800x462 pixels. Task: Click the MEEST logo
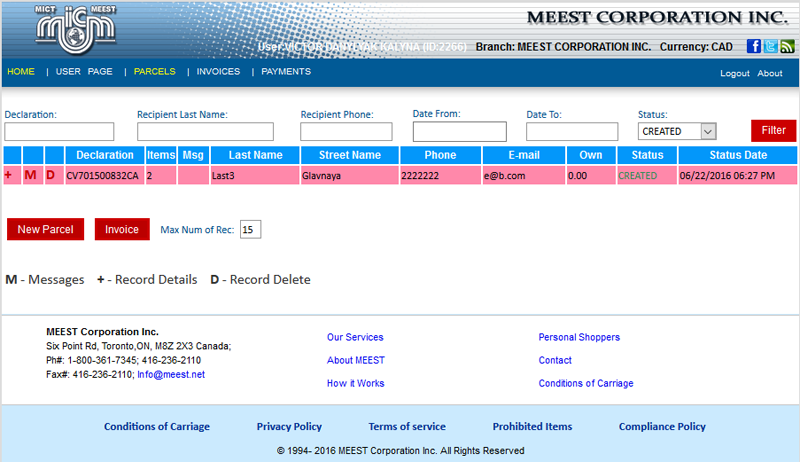click(x=76, y=29)
